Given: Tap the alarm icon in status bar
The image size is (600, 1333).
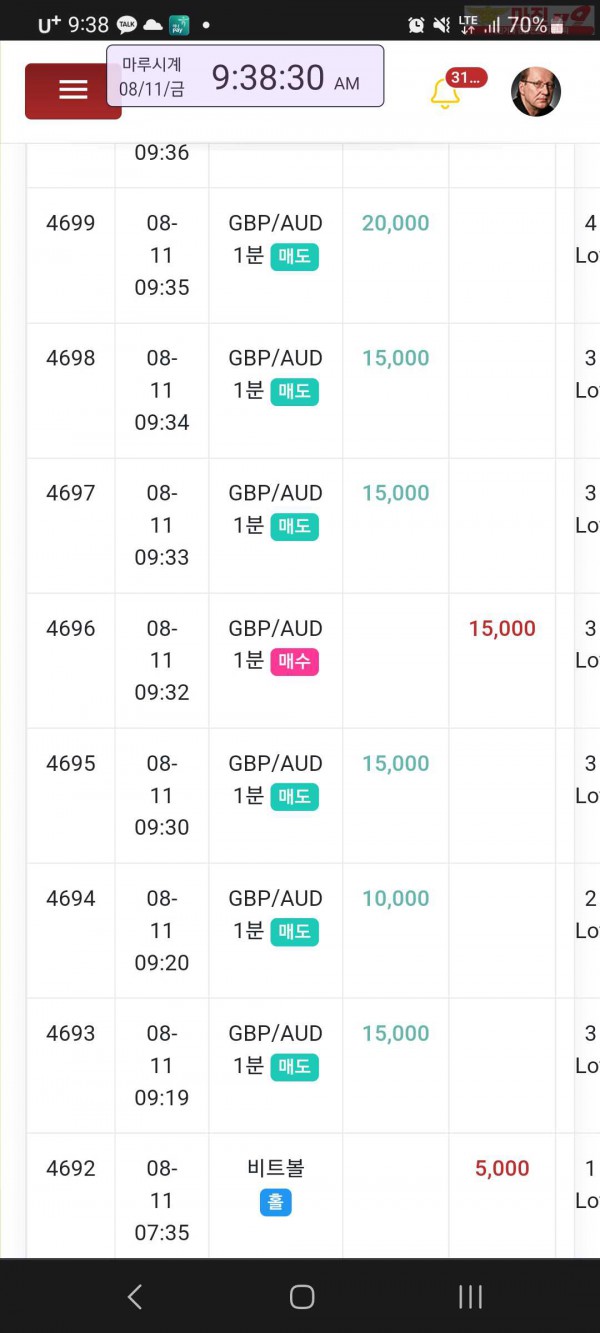Looking at the screenshot, I should 417,25.
